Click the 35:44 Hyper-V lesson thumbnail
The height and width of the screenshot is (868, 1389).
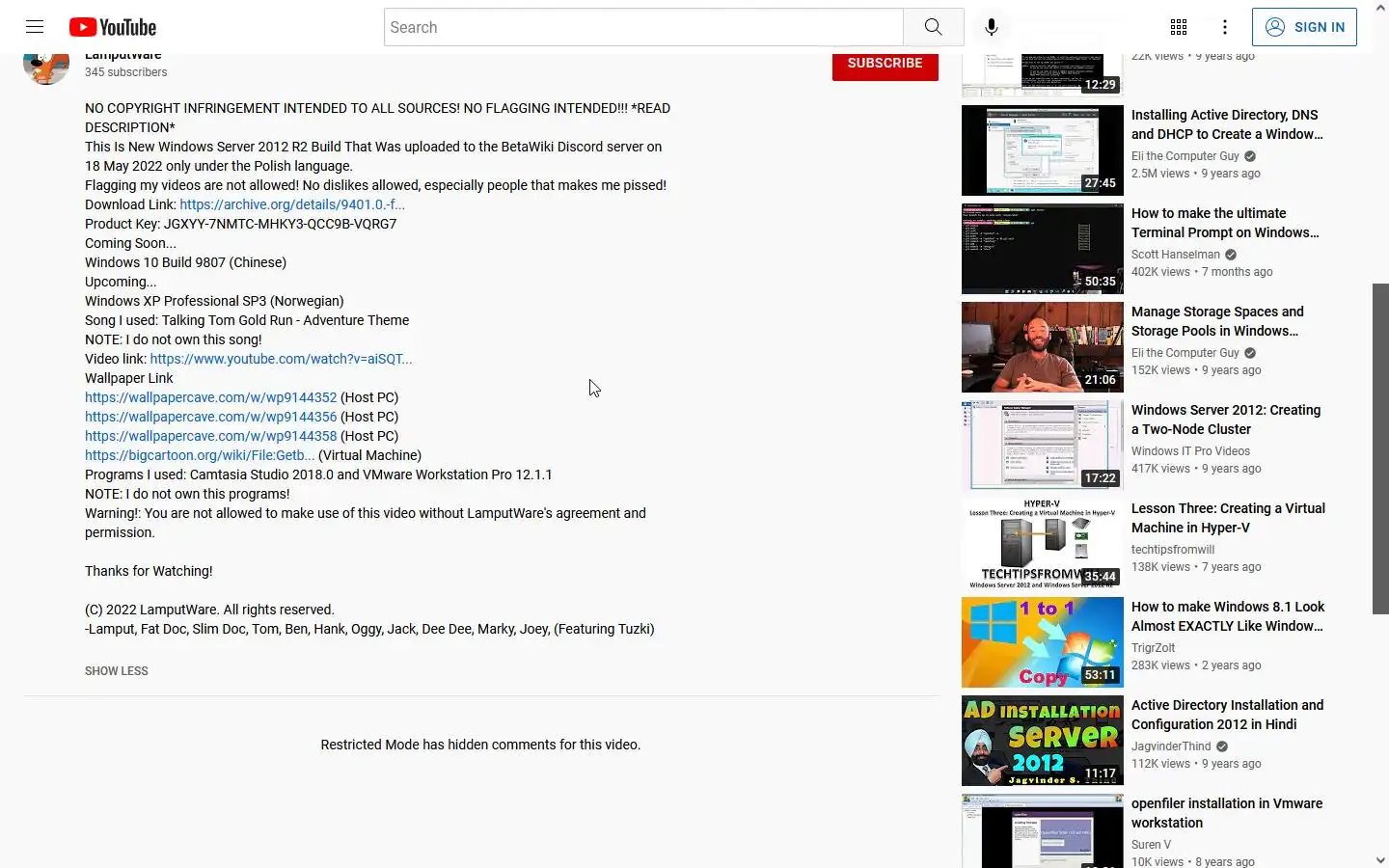pyautogui.click(x=1043, y=544)
